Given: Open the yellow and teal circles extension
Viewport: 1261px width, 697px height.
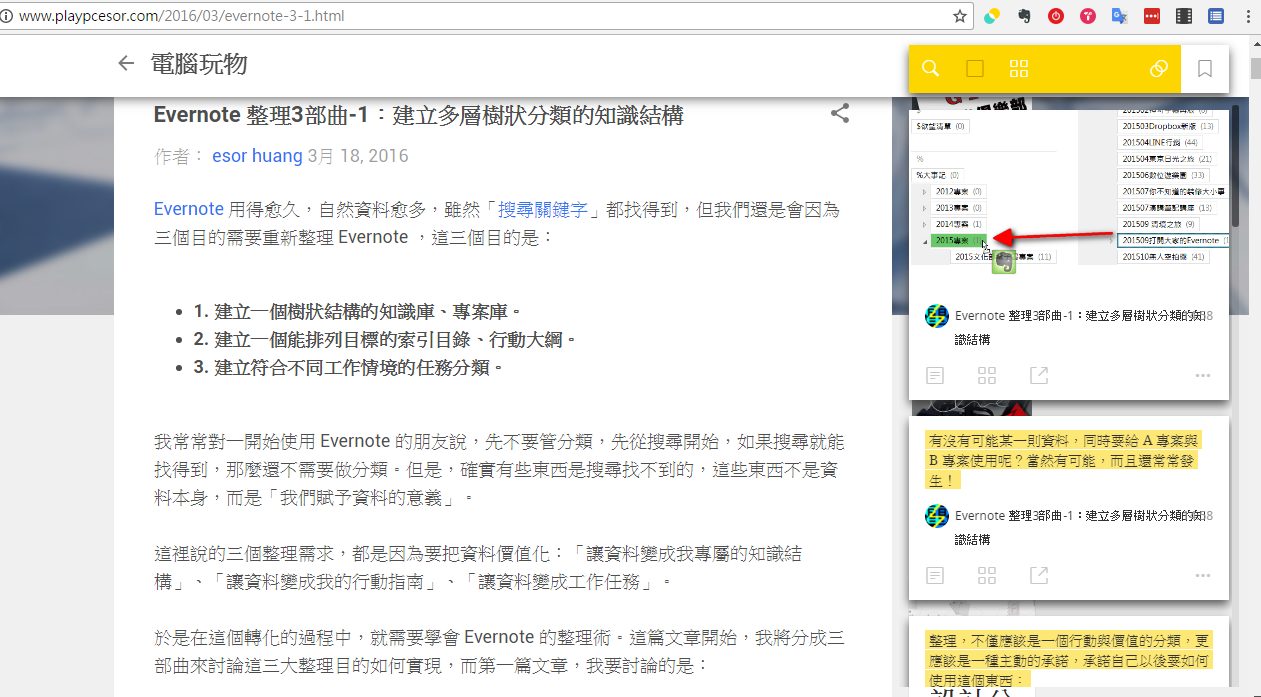Looking at the screenshot, I should coord(992,16).
